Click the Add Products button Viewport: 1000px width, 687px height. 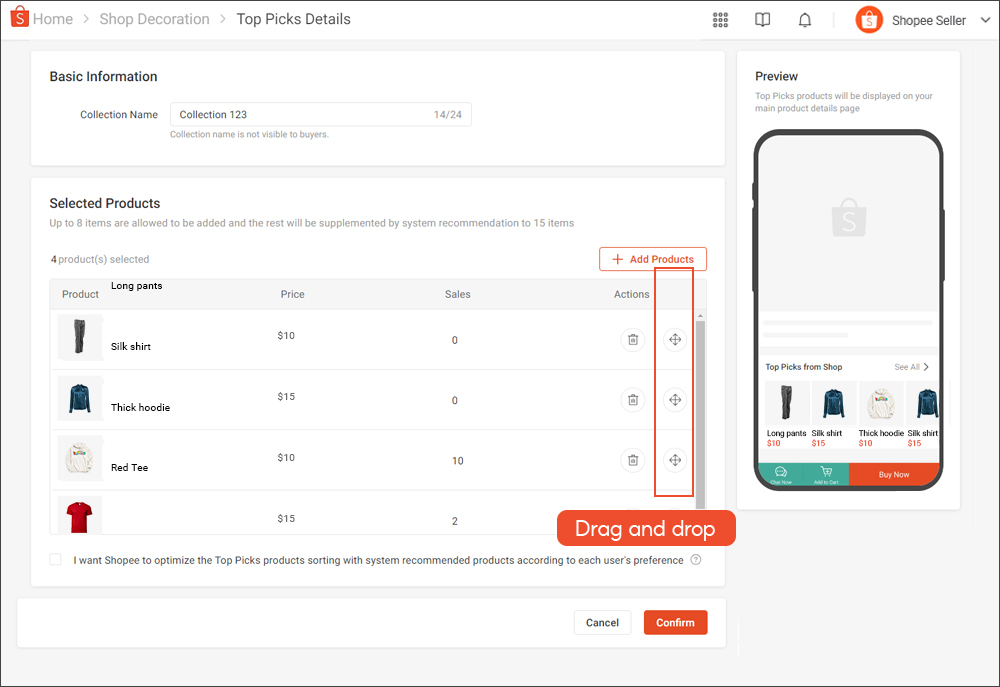pyautogui.click(x=652, y=258)
